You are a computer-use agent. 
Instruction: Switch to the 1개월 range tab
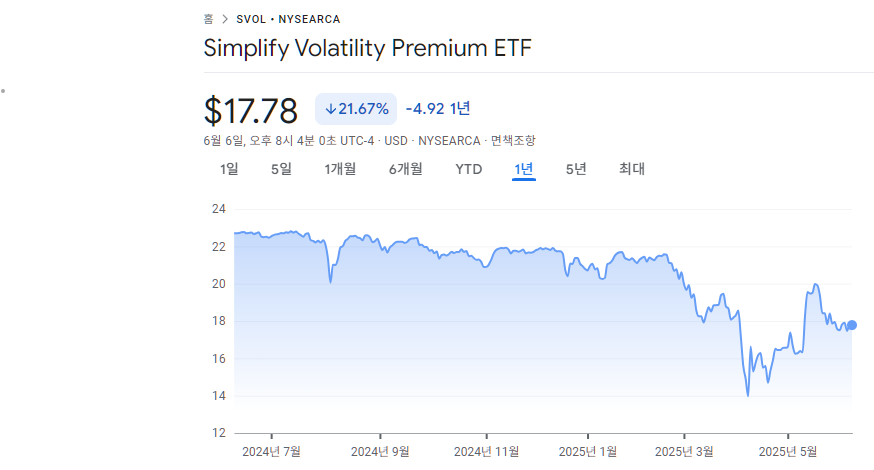pyautogui.click(x=340, y=169)
